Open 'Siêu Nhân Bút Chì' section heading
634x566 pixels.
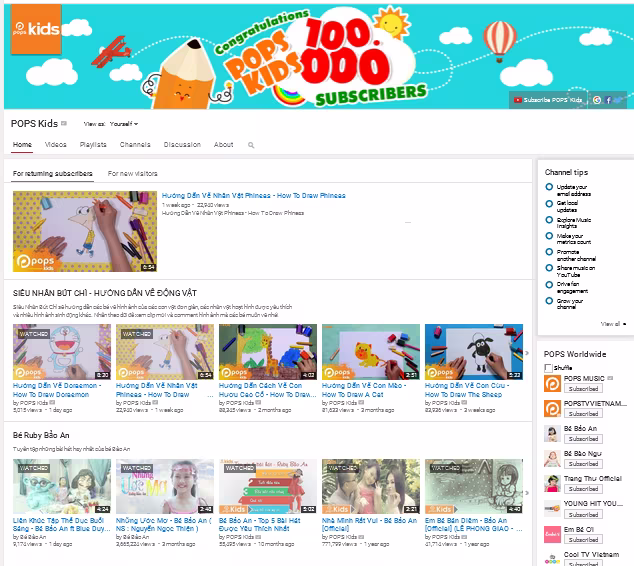(x=105, y=293)
